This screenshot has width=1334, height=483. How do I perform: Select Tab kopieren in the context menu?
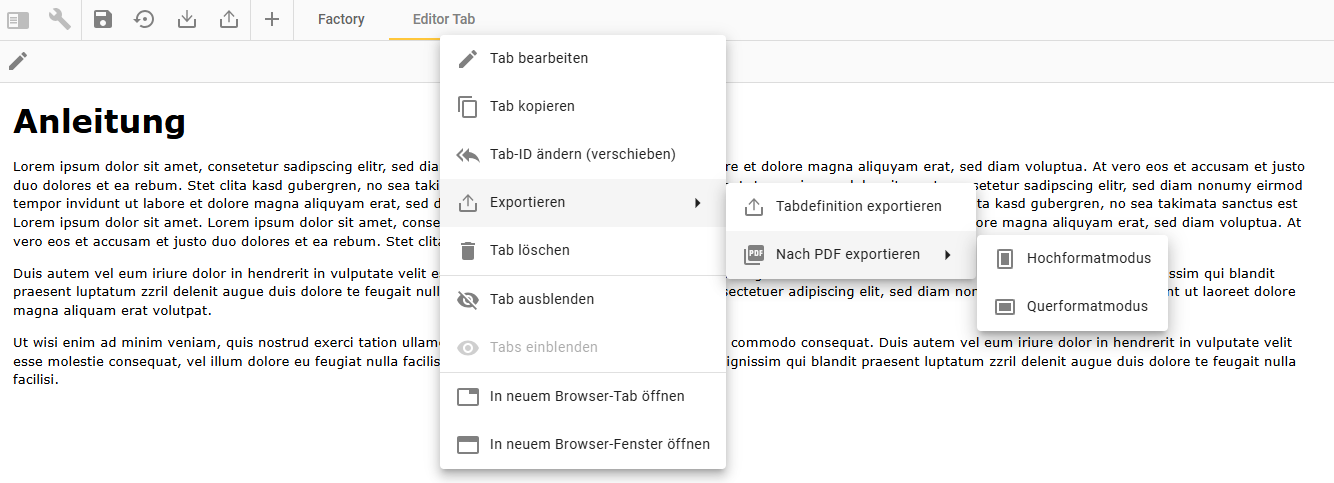coord(532,106)
